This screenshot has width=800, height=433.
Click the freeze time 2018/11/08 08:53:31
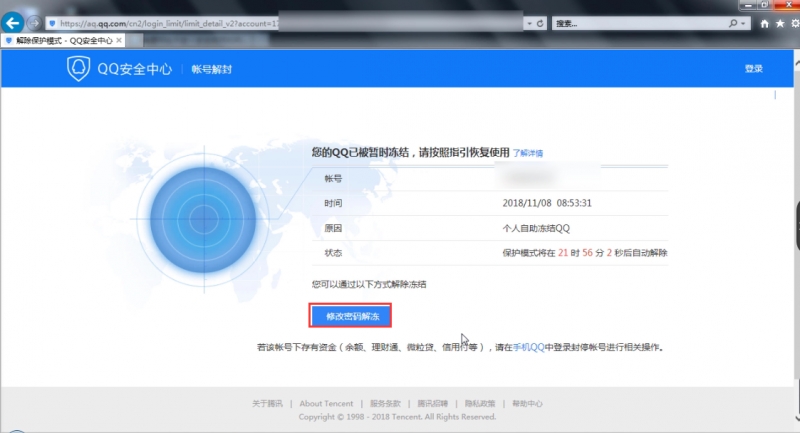[x=547, y=203]
